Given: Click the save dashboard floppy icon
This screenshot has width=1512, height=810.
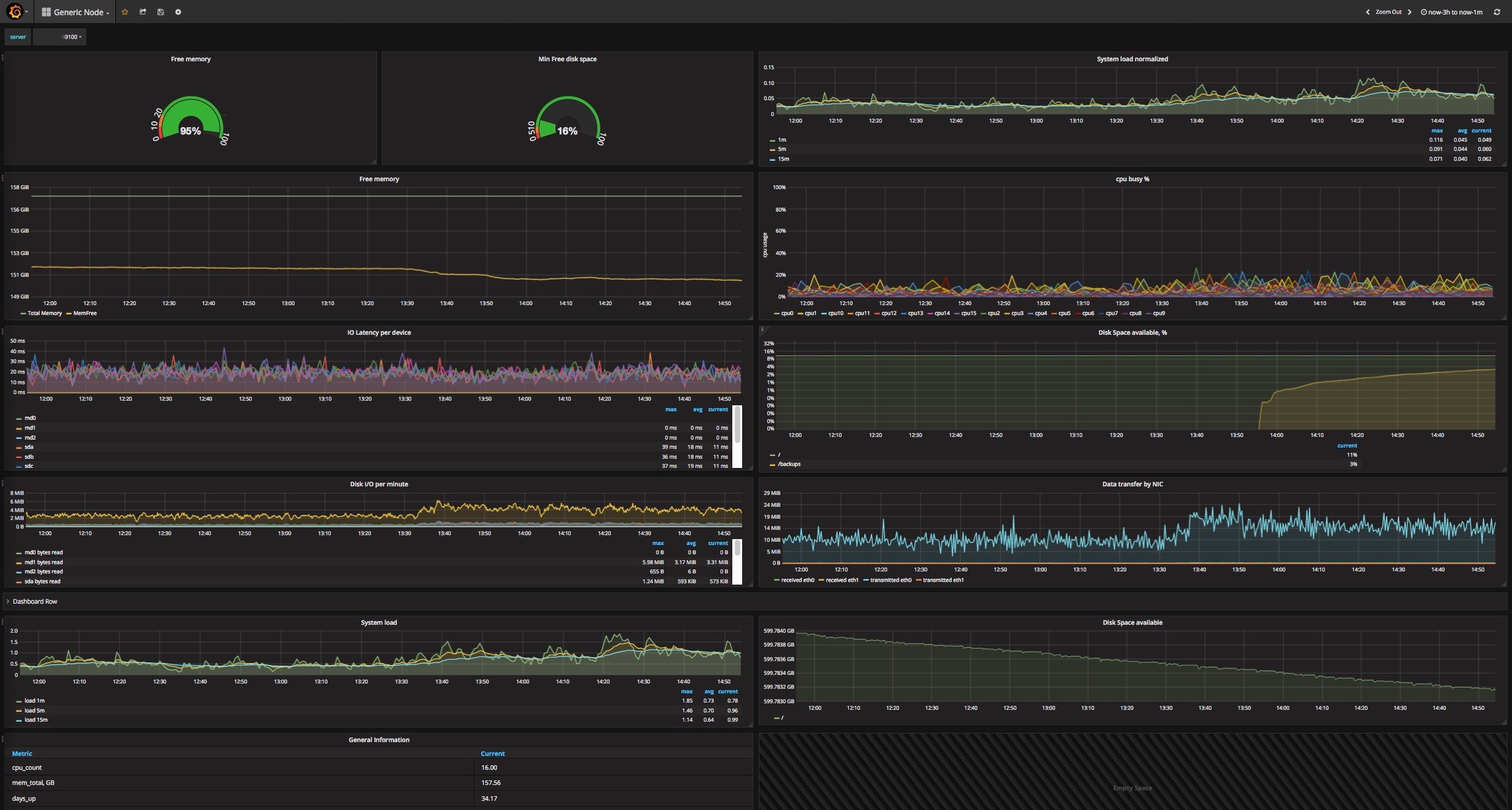Looking at the screenshot, I should [160, 12].
